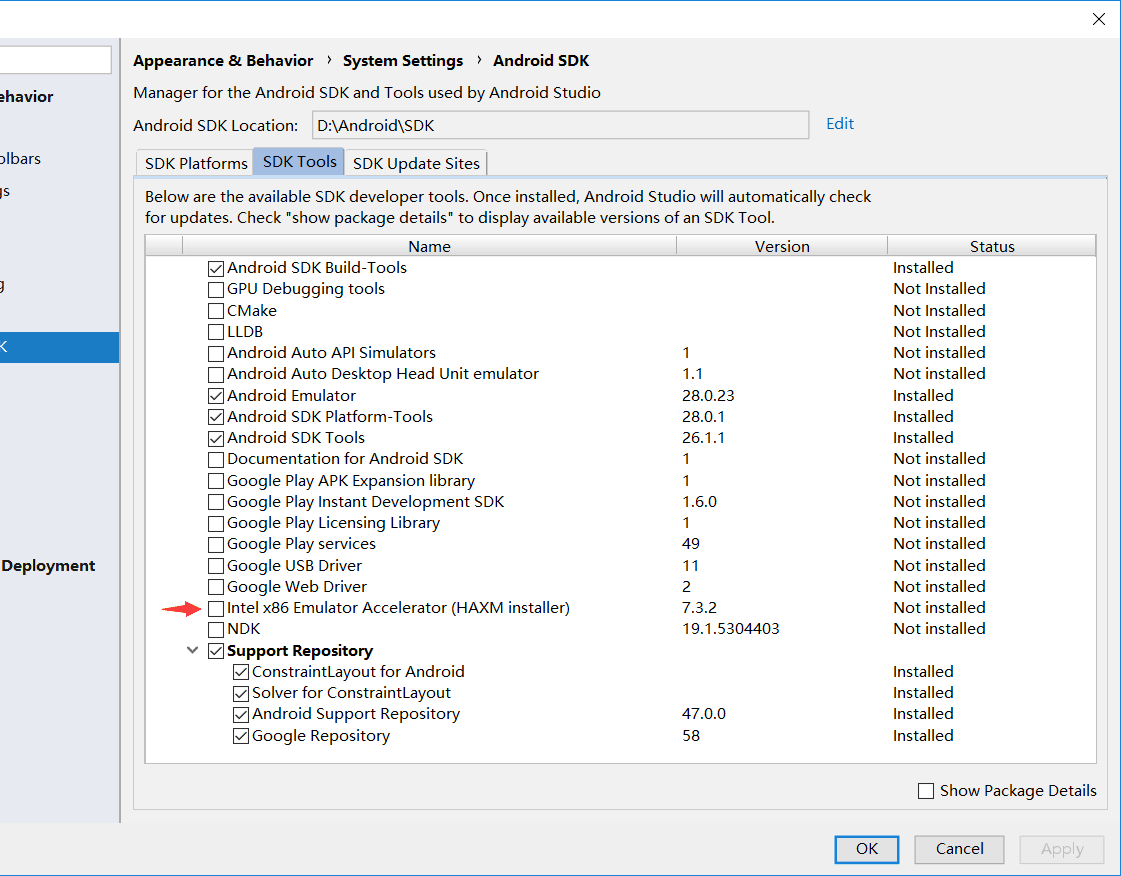
Task: Click Head Unit emulator version 1.1
Action: pos(692,373)
